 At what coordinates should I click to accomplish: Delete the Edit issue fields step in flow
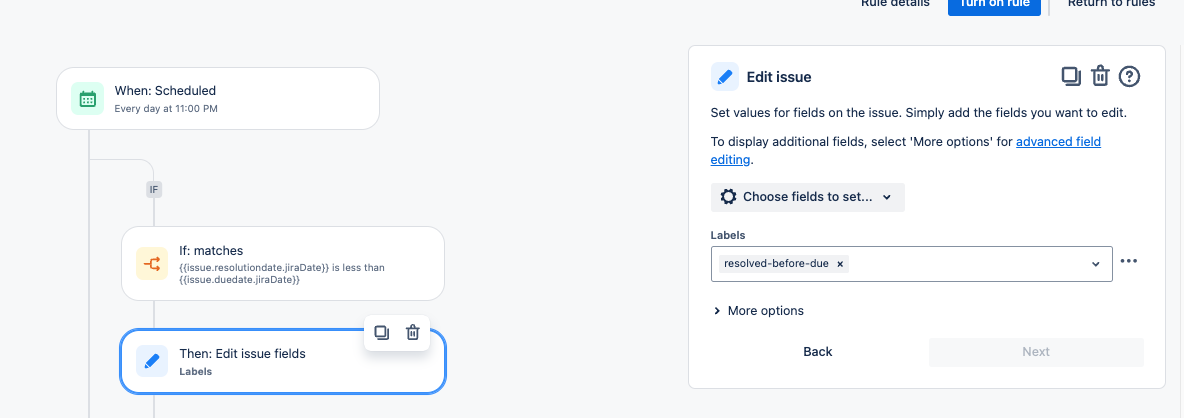click(412, 333)
